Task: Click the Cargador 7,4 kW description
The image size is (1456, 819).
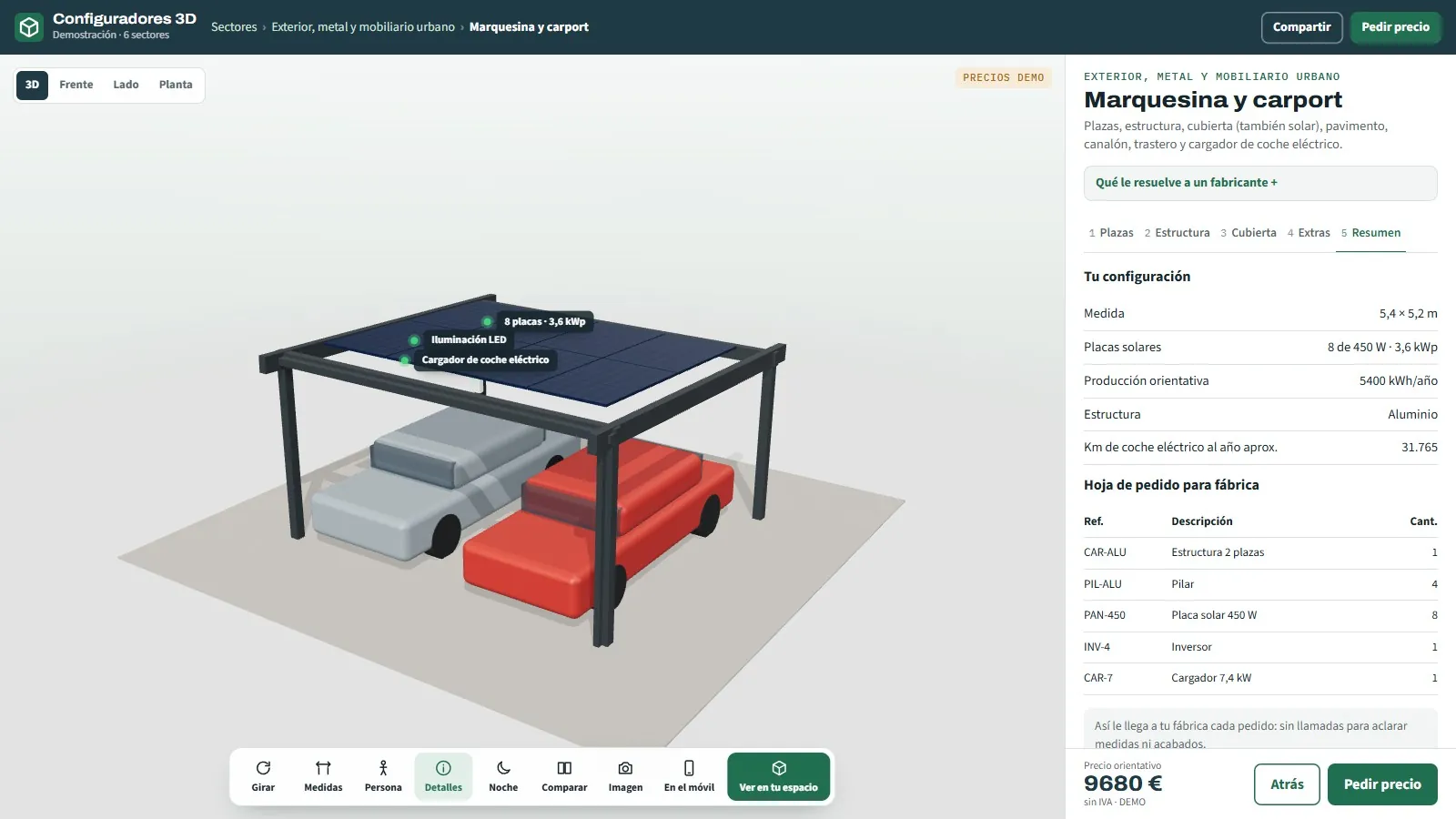Action: coord(1211,678)
